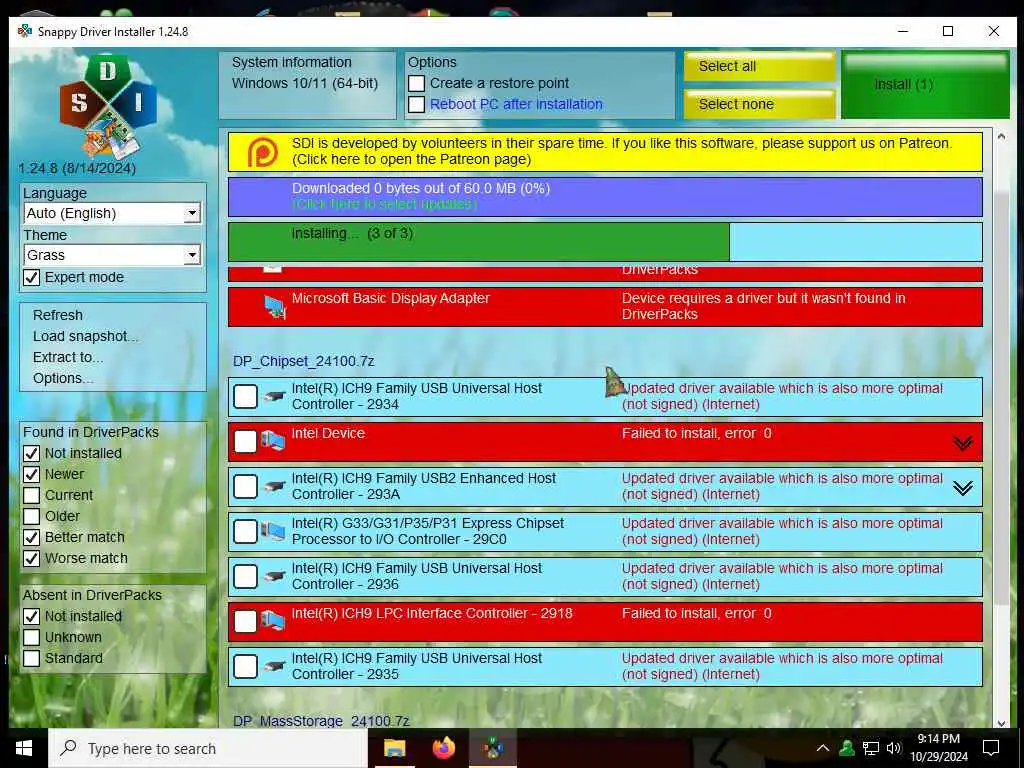
Task: Click USB device icon for Controller - 2936
Action: tap(275, 576)
